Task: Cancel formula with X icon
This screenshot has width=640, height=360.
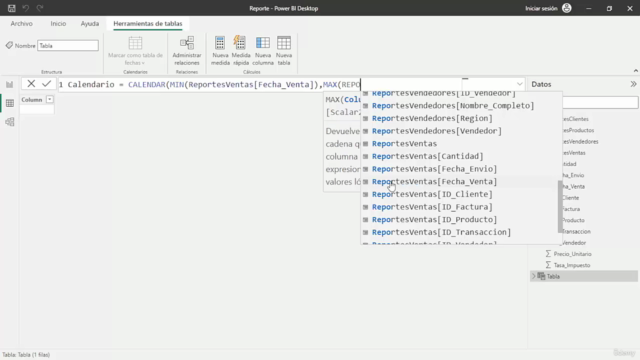Action: tap(31, 84)
